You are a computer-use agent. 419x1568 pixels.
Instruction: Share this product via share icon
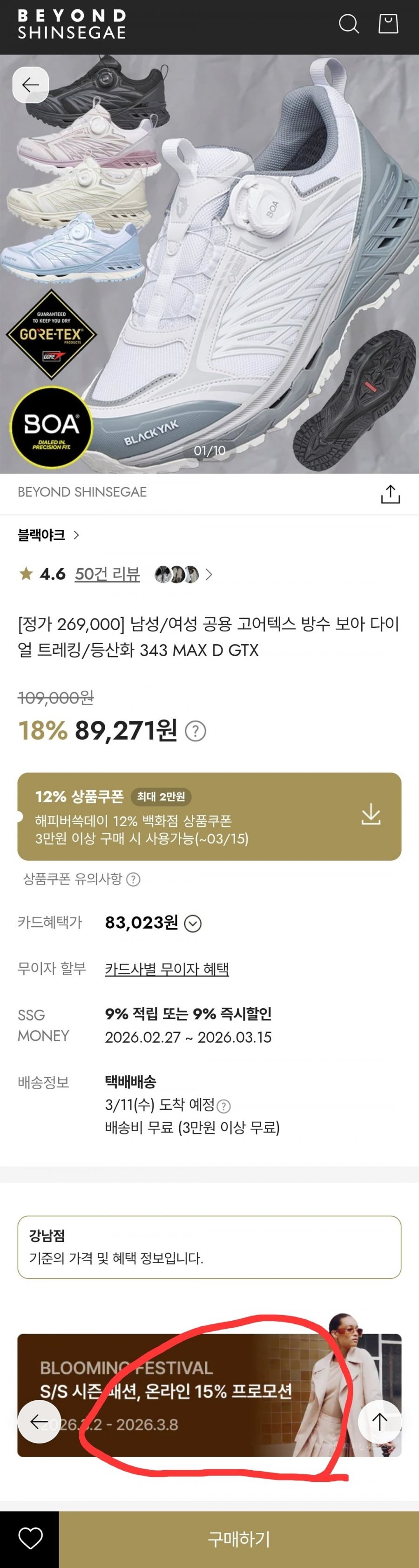click(390, 494)
